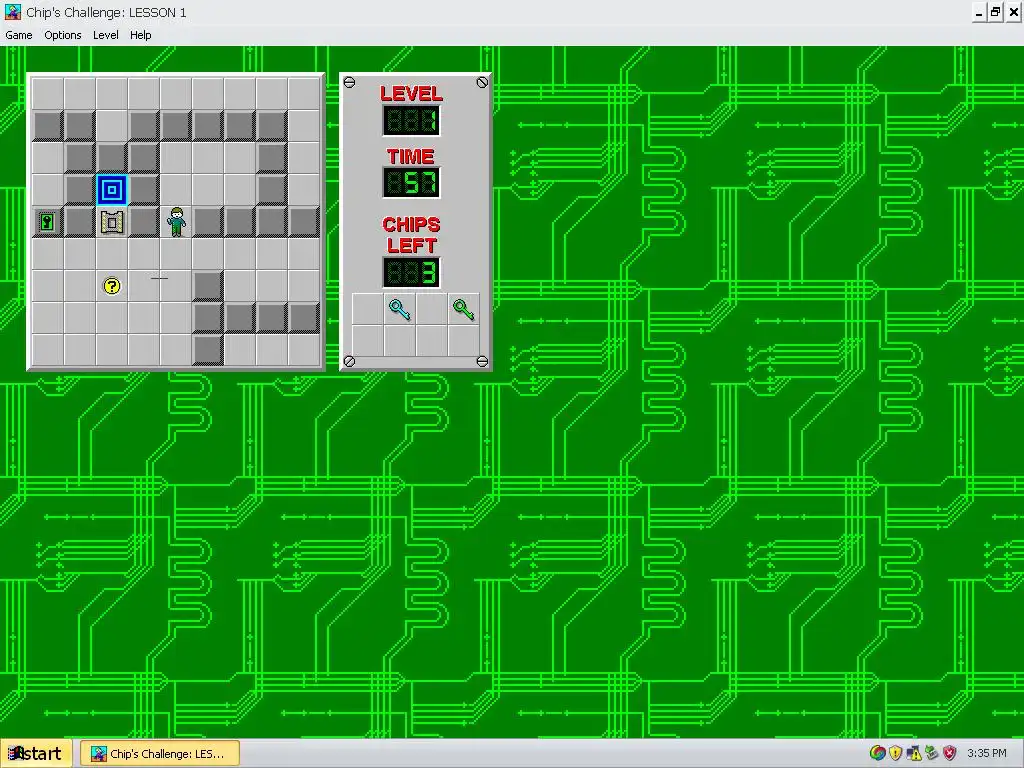Open the Game menu
Viewport: 1024px width, 768px height.
pyautogui.click(x=19, y=35)
